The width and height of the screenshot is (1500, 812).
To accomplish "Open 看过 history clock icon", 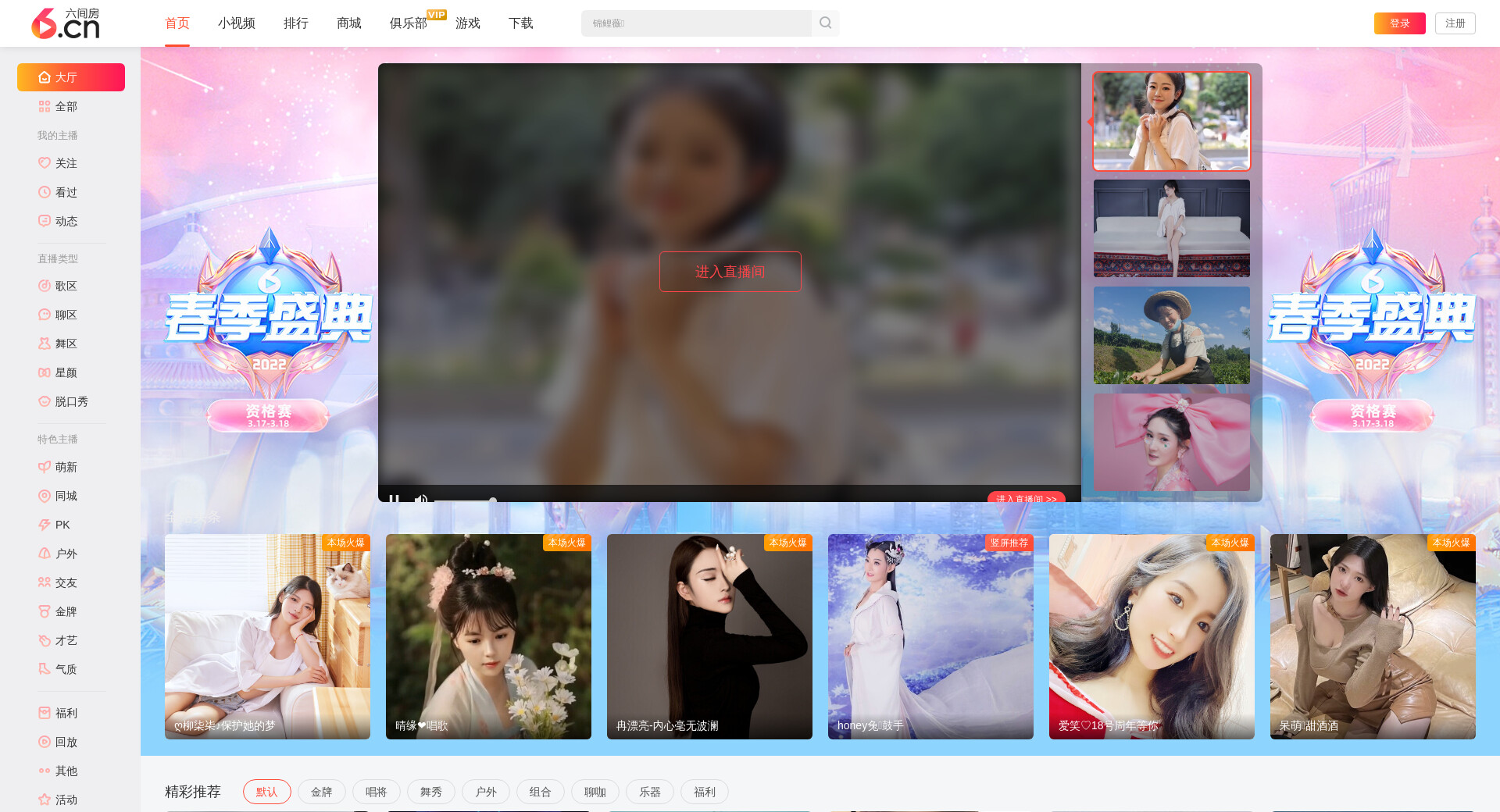I will [x=45, y=192].
